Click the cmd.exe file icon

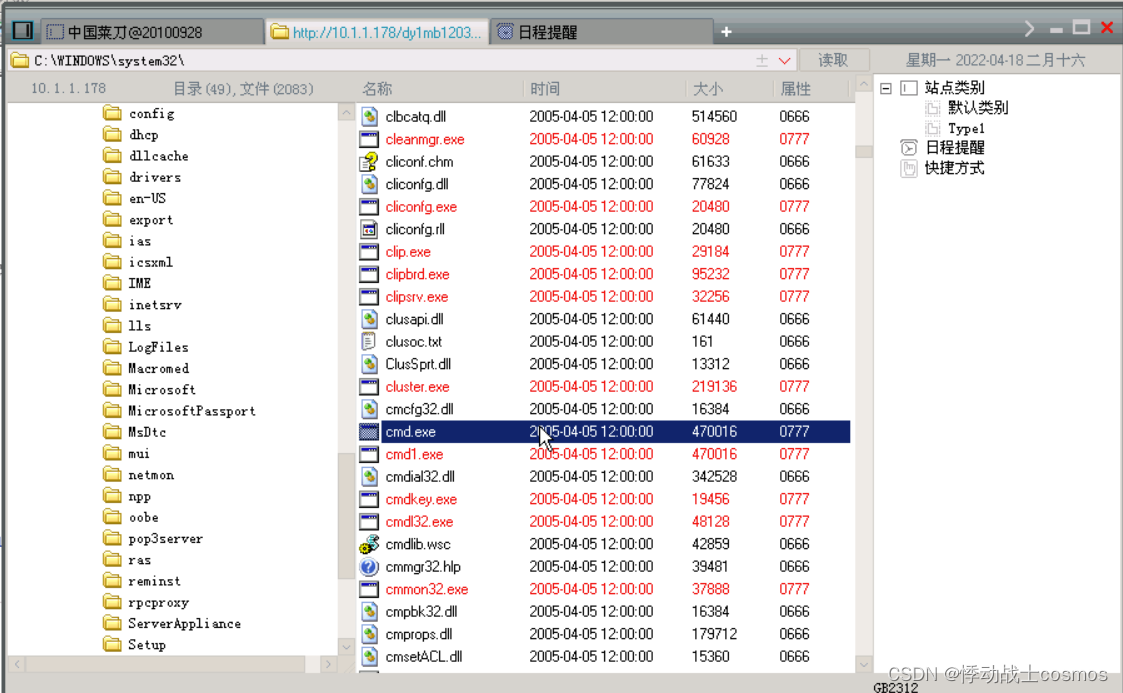(369, 432)
